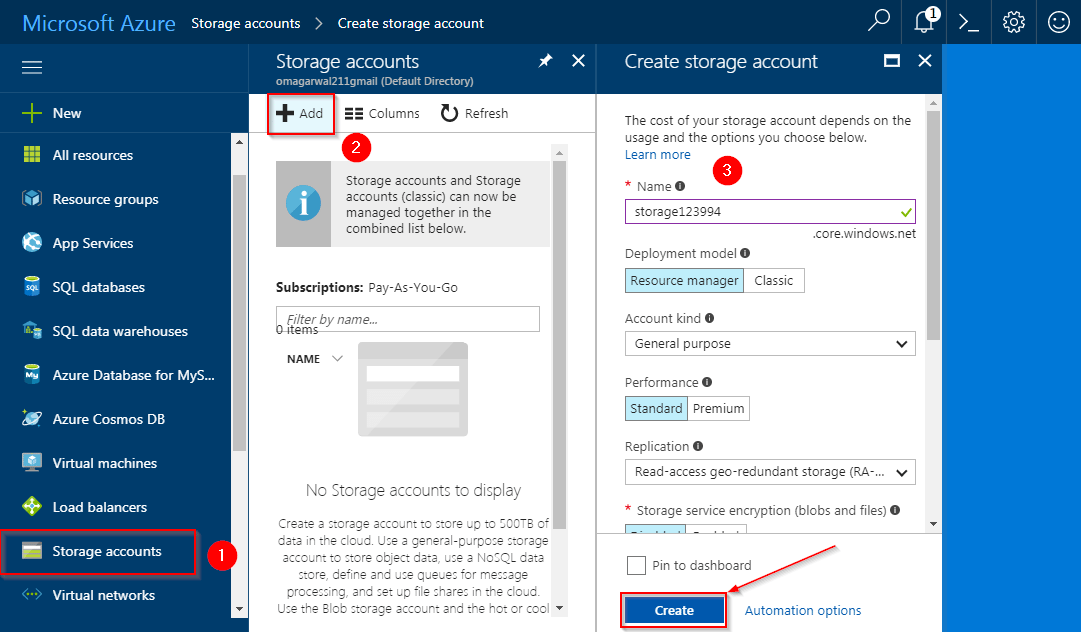Click the sidebar scroll down arrow
Viewport: 1081px width, 632px height.
tap(239, 609)
